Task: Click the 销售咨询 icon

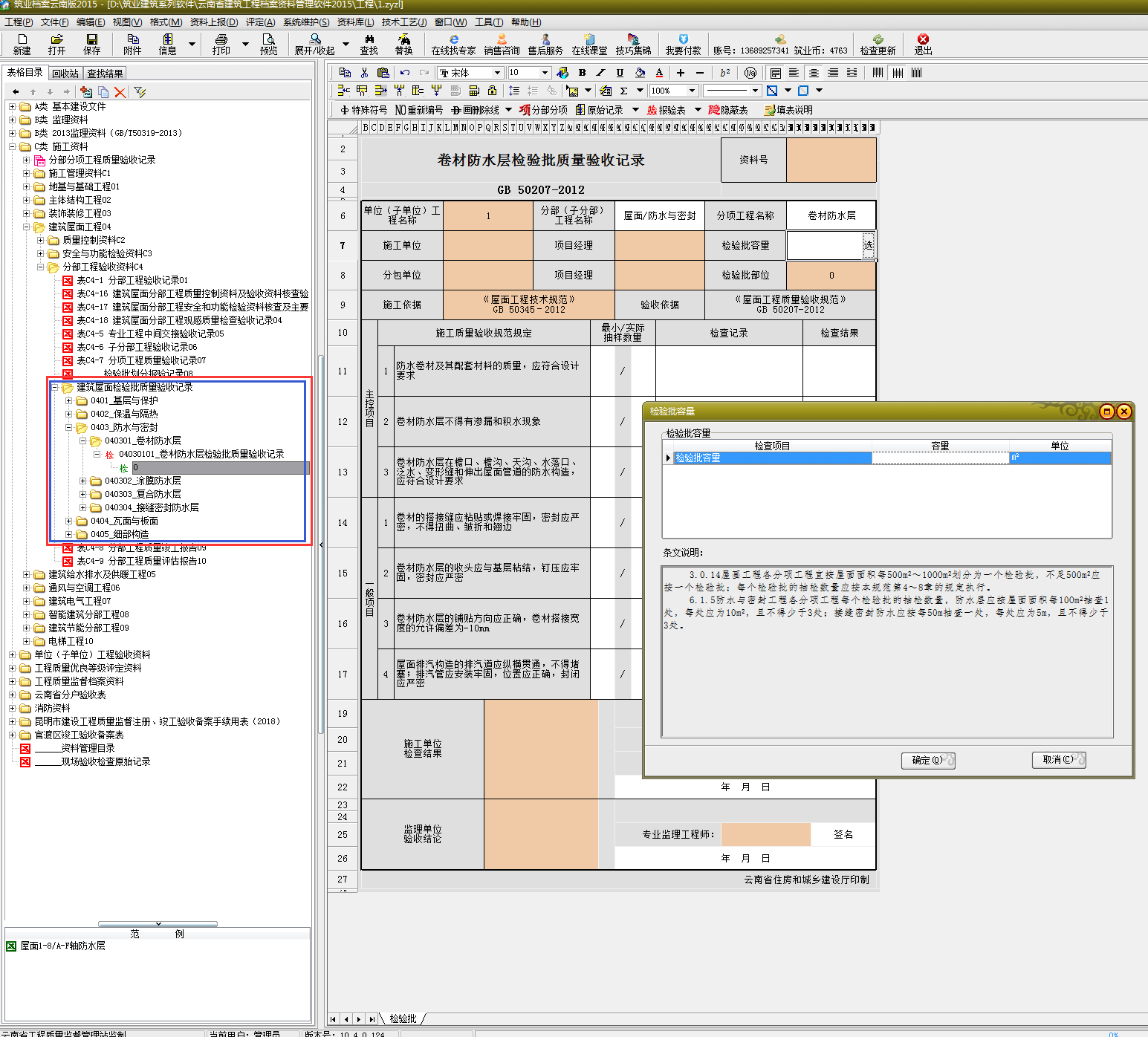Action: coord(502,44)
